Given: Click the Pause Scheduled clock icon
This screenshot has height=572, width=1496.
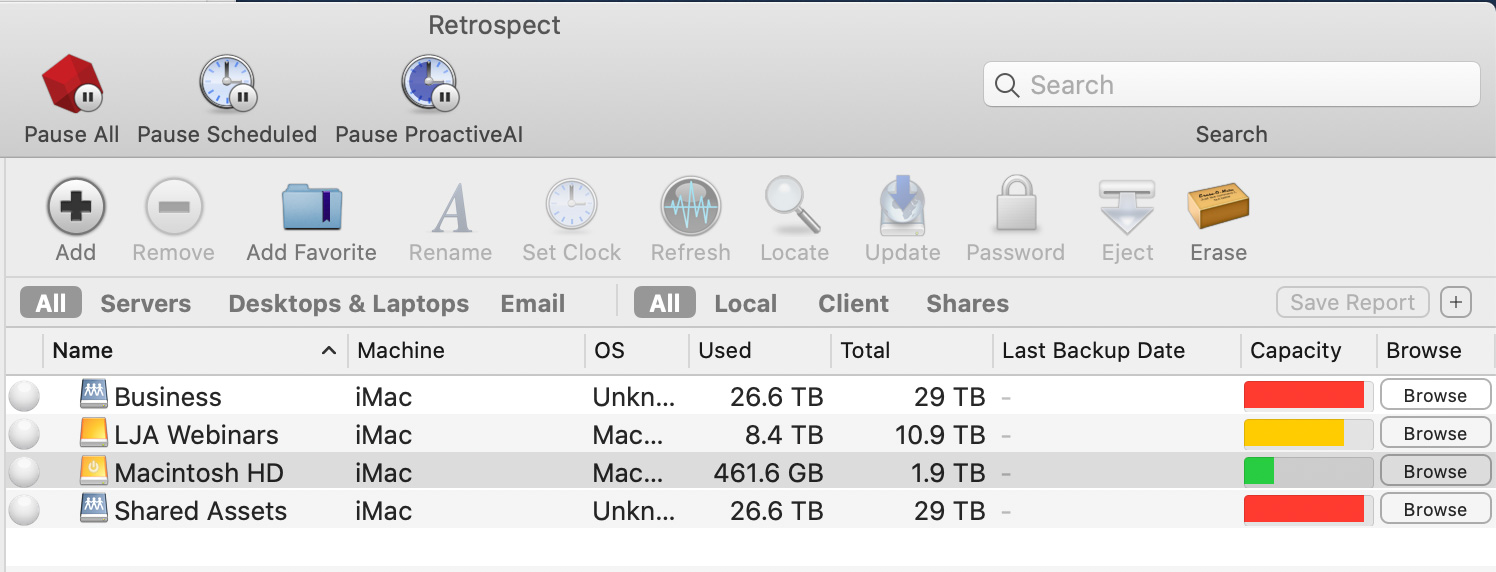Looking at the screenshot, I should click(227, 84).
